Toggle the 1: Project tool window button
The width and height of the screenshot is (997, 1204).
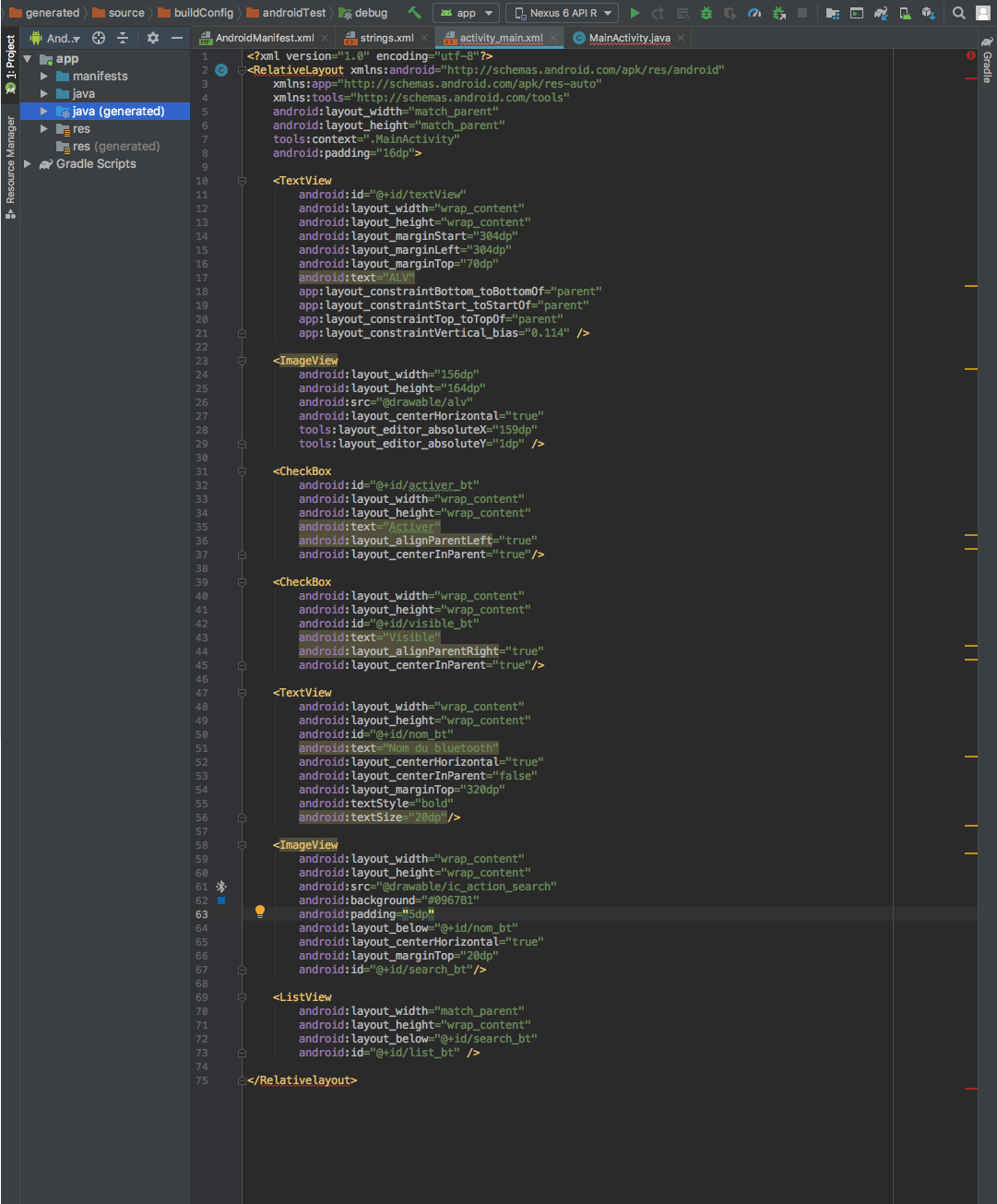(10, 65)
